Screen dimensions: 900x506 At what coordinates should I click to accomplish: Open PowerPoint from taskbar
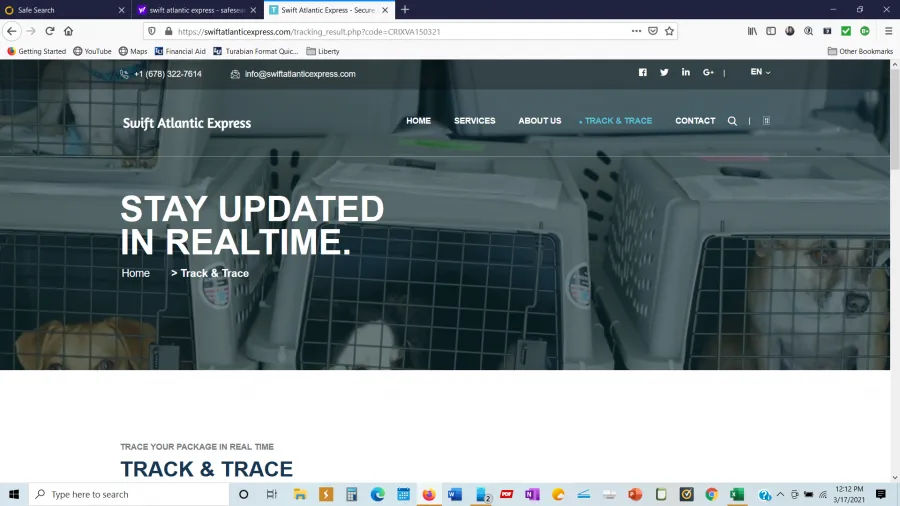click(635, 494)
